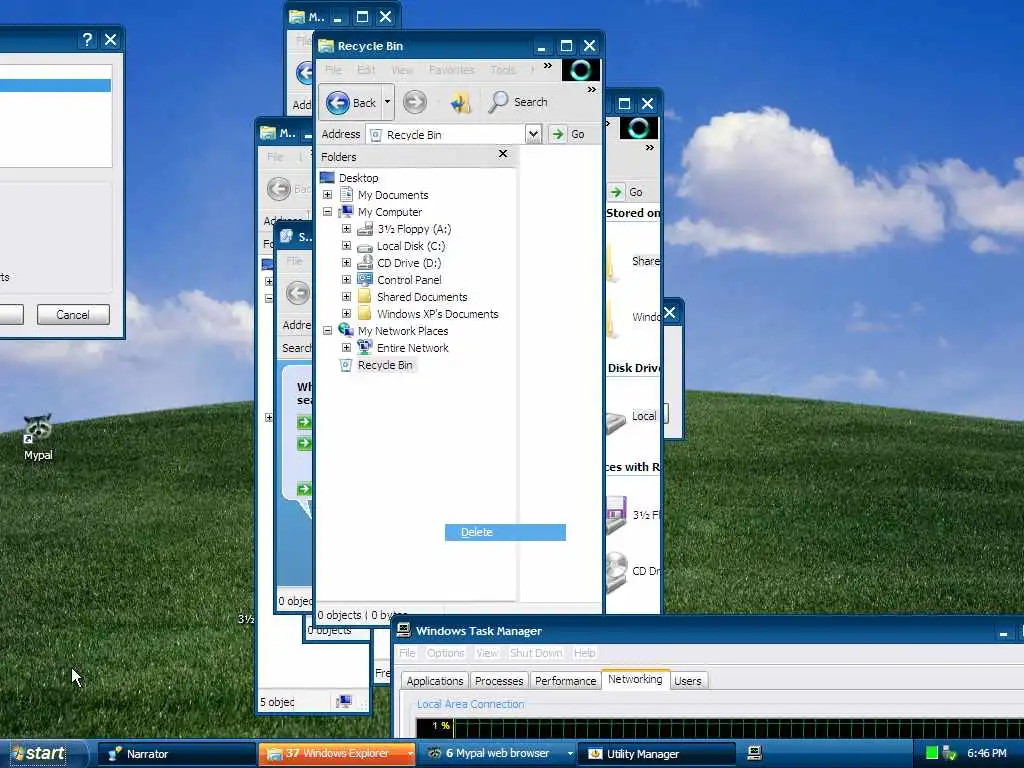1024x768 pixels.
Task: Click Go in the My Computer window behind
Action: [x=626, y=192]
